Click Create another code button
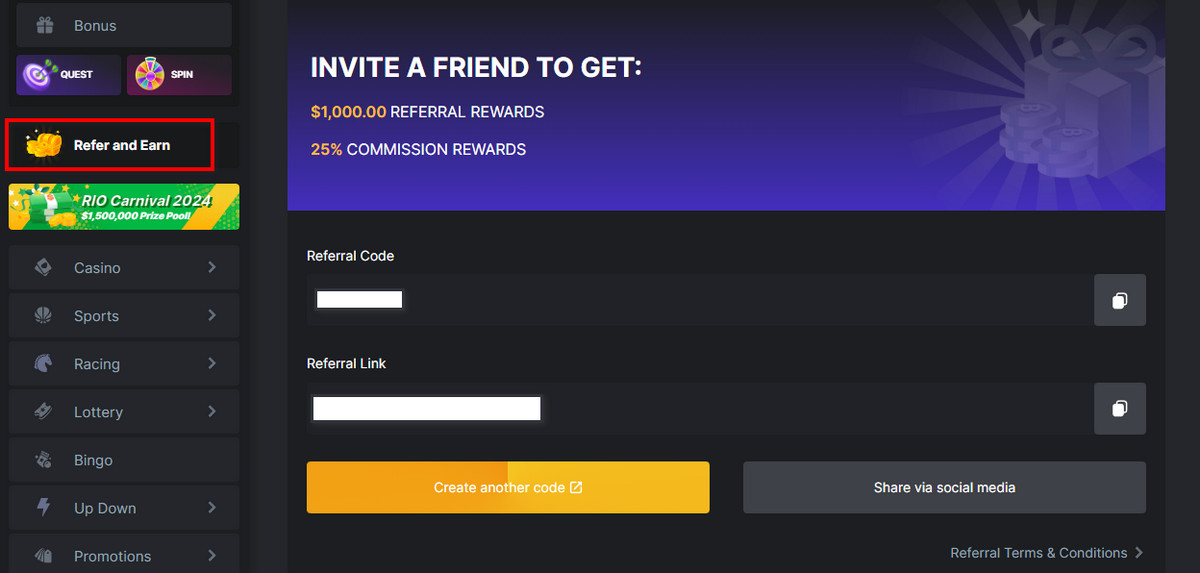 point(507,487)
